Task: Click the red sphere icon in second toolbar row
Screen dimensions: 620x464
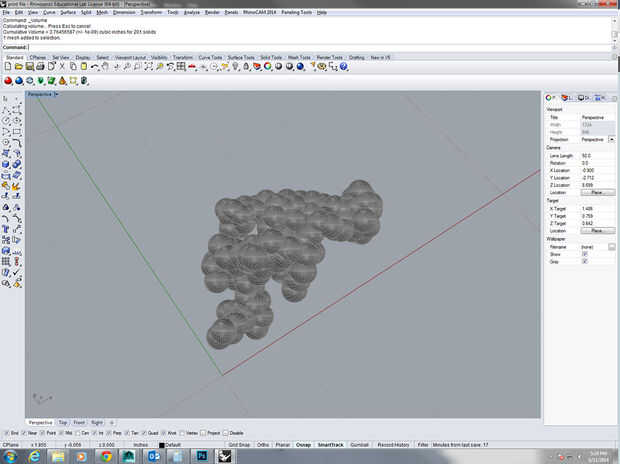Action: pyautogui.click(x=8, y=81)
